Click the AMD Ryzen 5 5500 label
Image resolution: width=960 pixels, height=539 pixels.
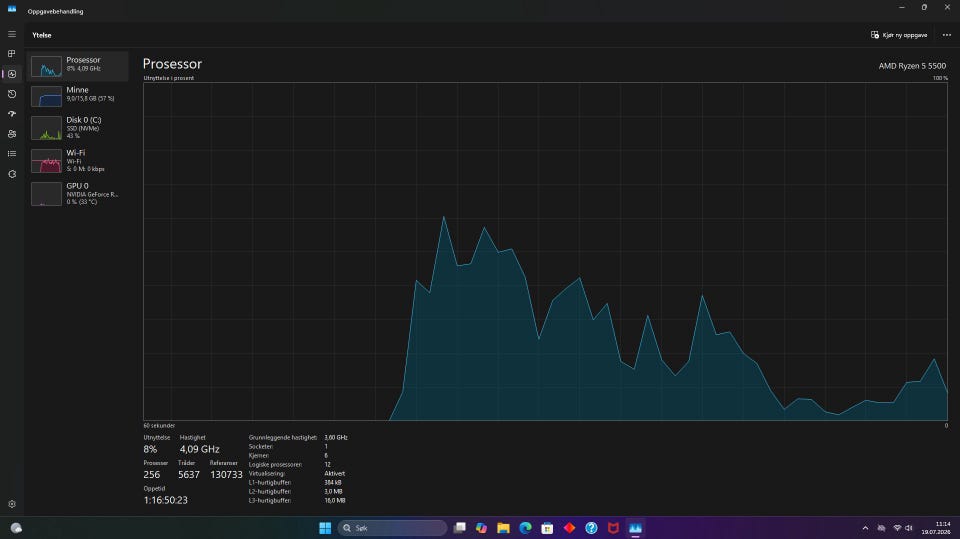pyautogui.click(x=912, y=66)
